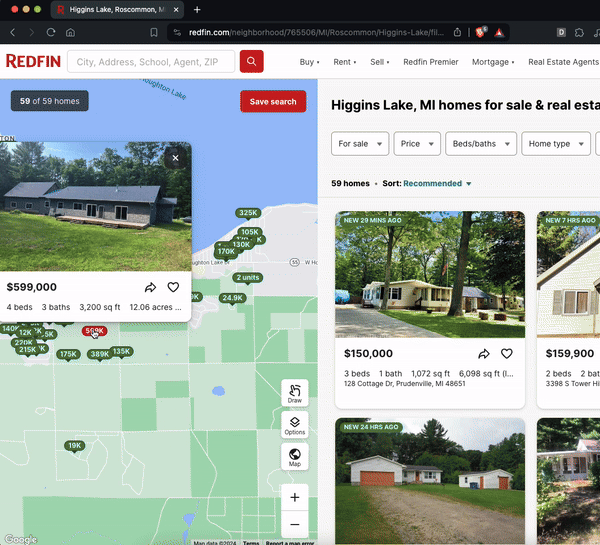Open site settings icon in the address bar
Screen dimensions: 600x545
[177, 33]
